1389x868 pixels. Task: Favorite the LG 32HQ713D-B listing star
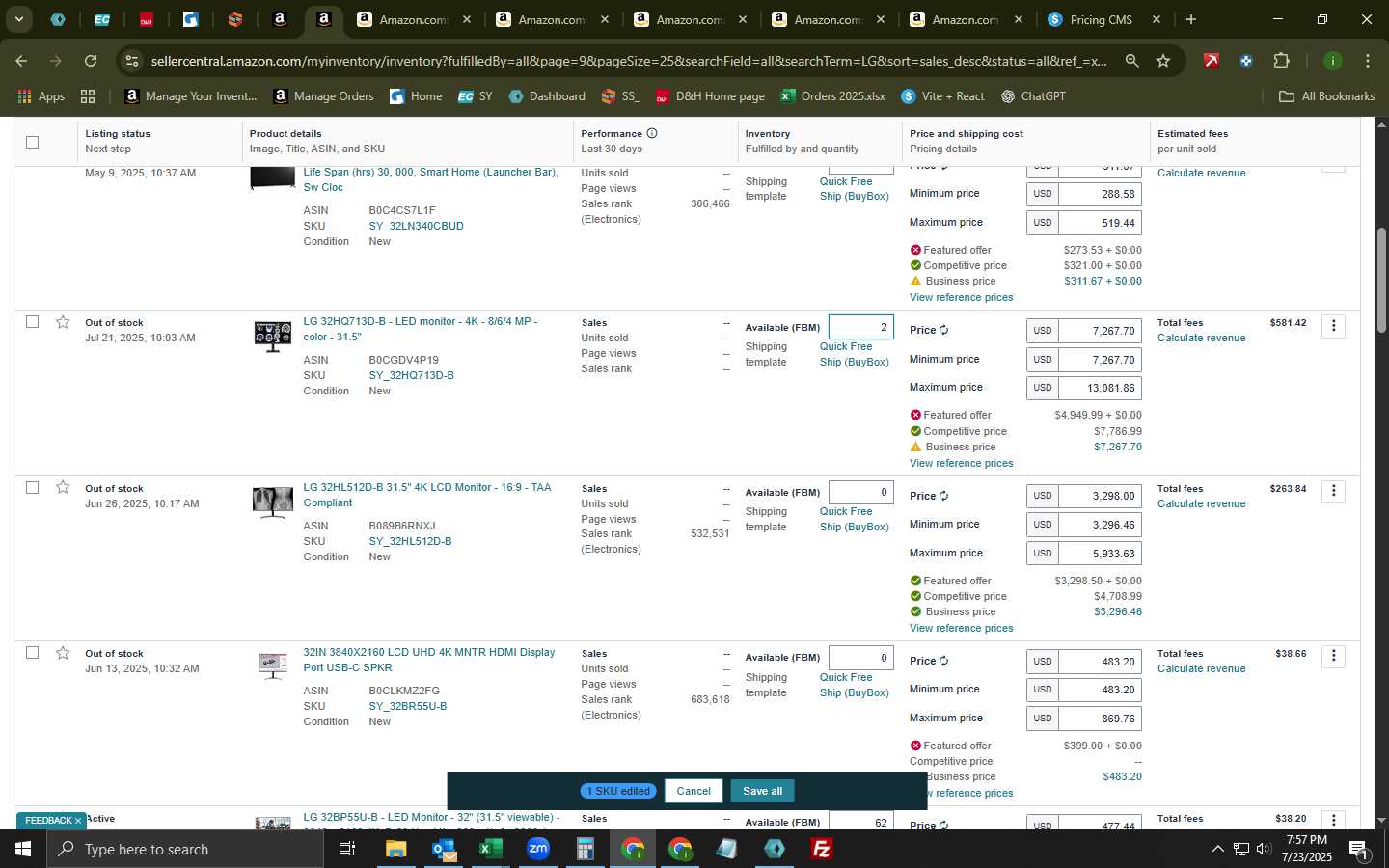click(63, 322)
